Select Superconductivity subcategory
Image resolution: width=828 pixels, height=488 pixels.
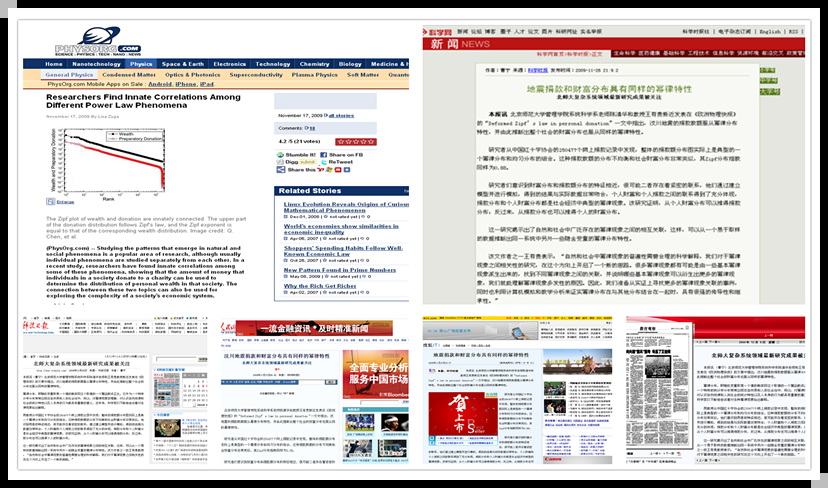point(256,75)
